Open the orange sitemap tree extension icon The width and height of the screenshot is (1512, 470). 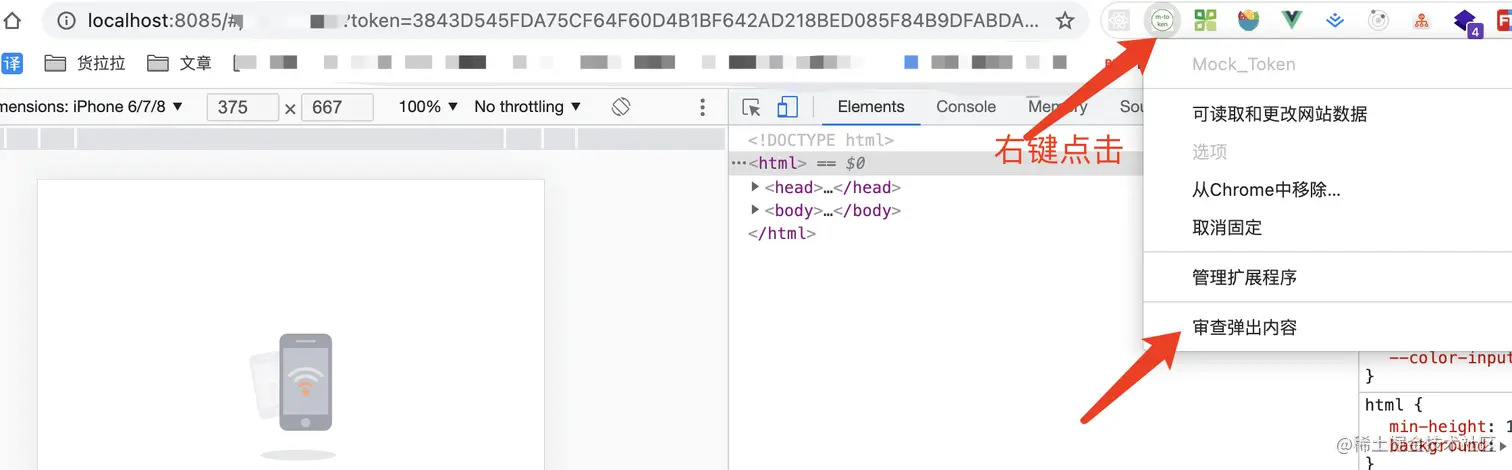tap(1421, 20)
